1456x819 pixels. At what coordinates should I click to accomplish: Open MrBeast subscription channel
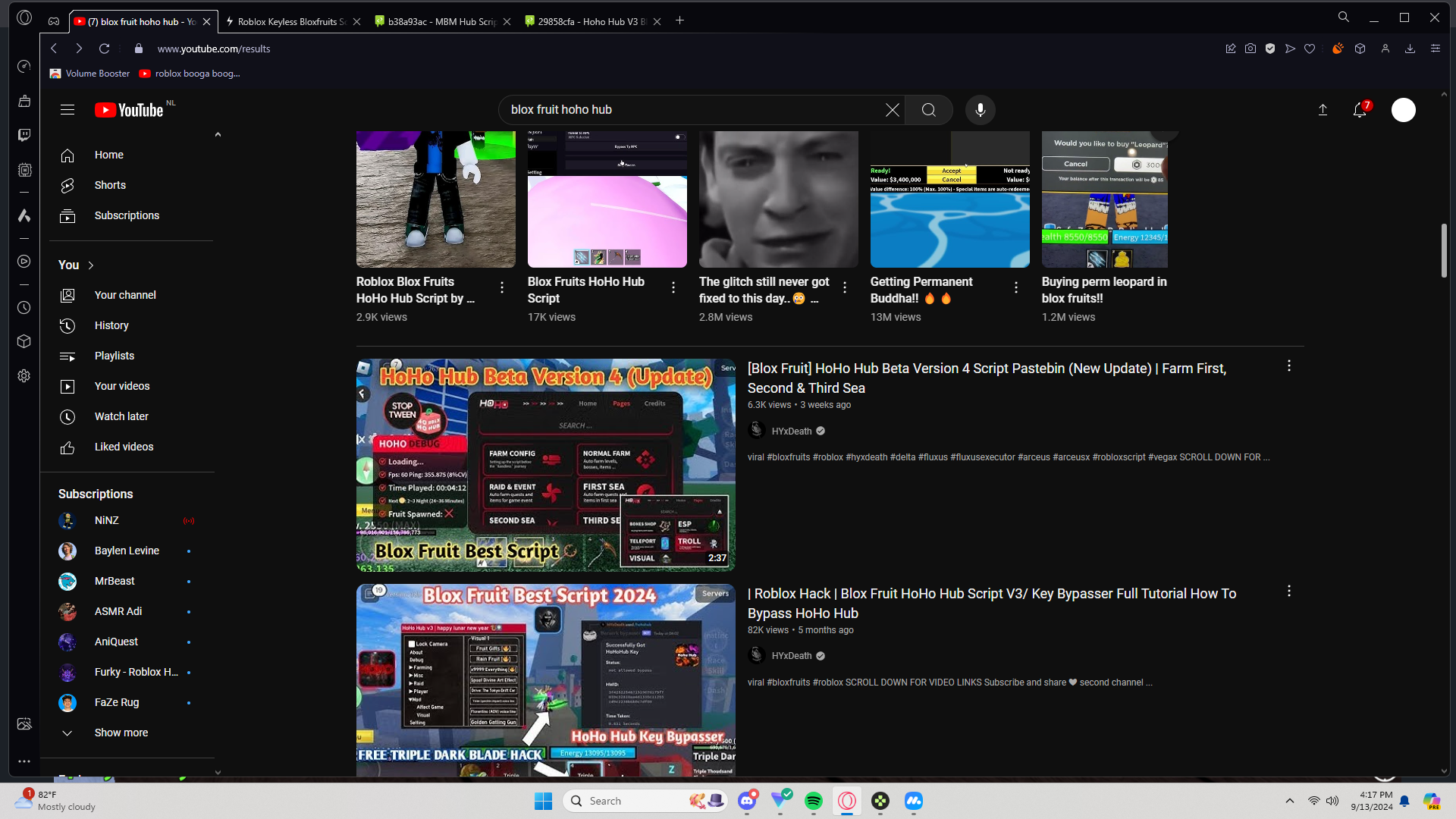(115, 581)
